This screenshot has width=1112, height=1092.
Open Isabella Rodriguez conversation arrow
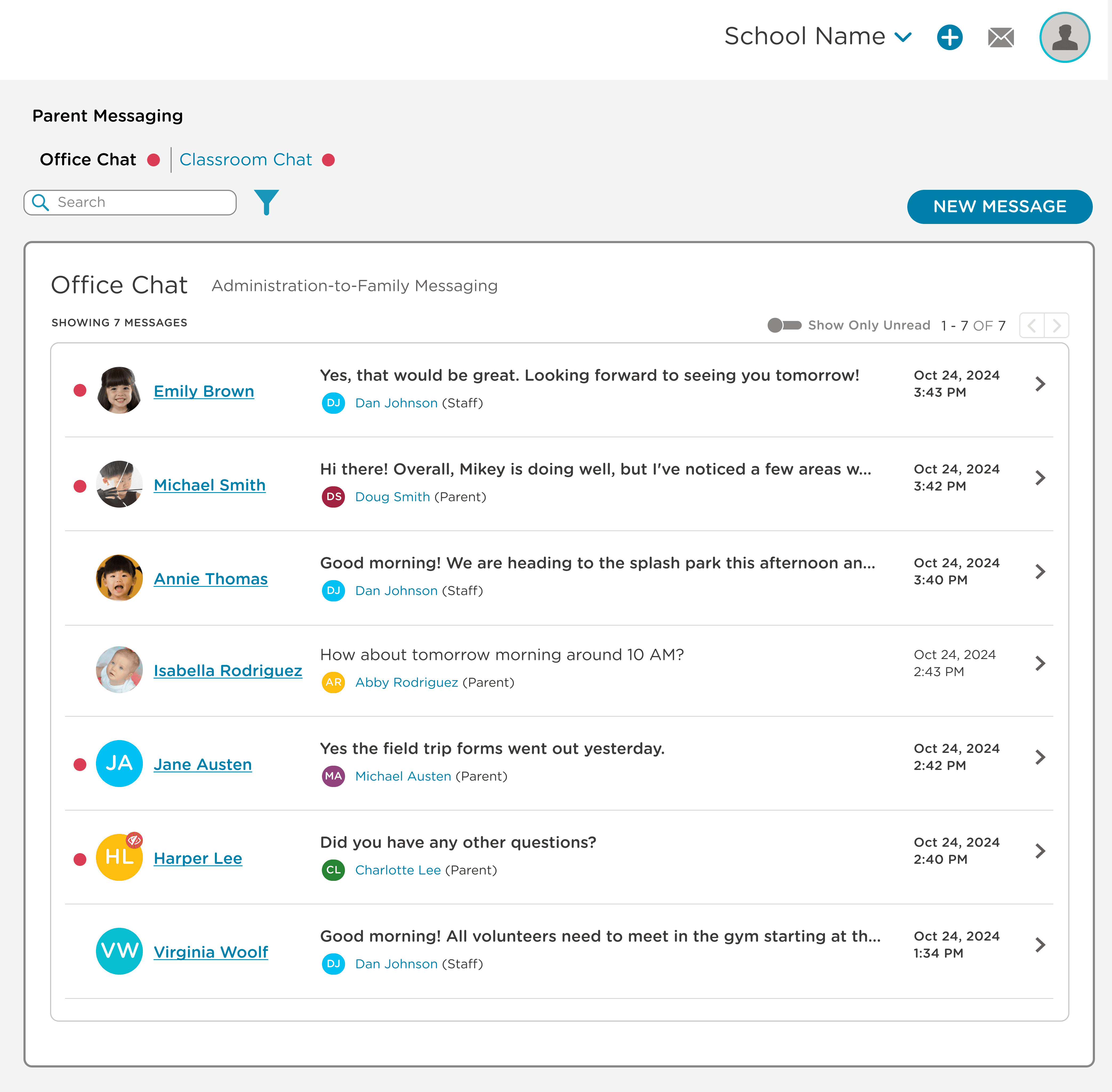1040,664
